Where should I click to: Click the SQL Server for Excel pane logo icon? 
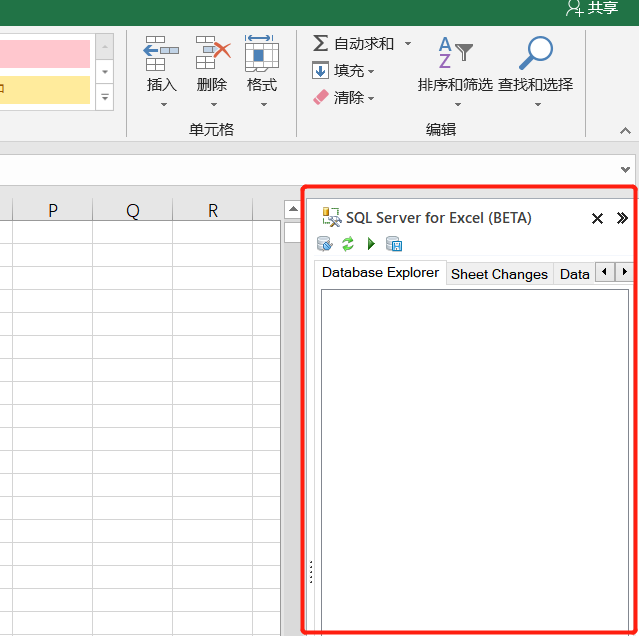click(x=332, y=217)
